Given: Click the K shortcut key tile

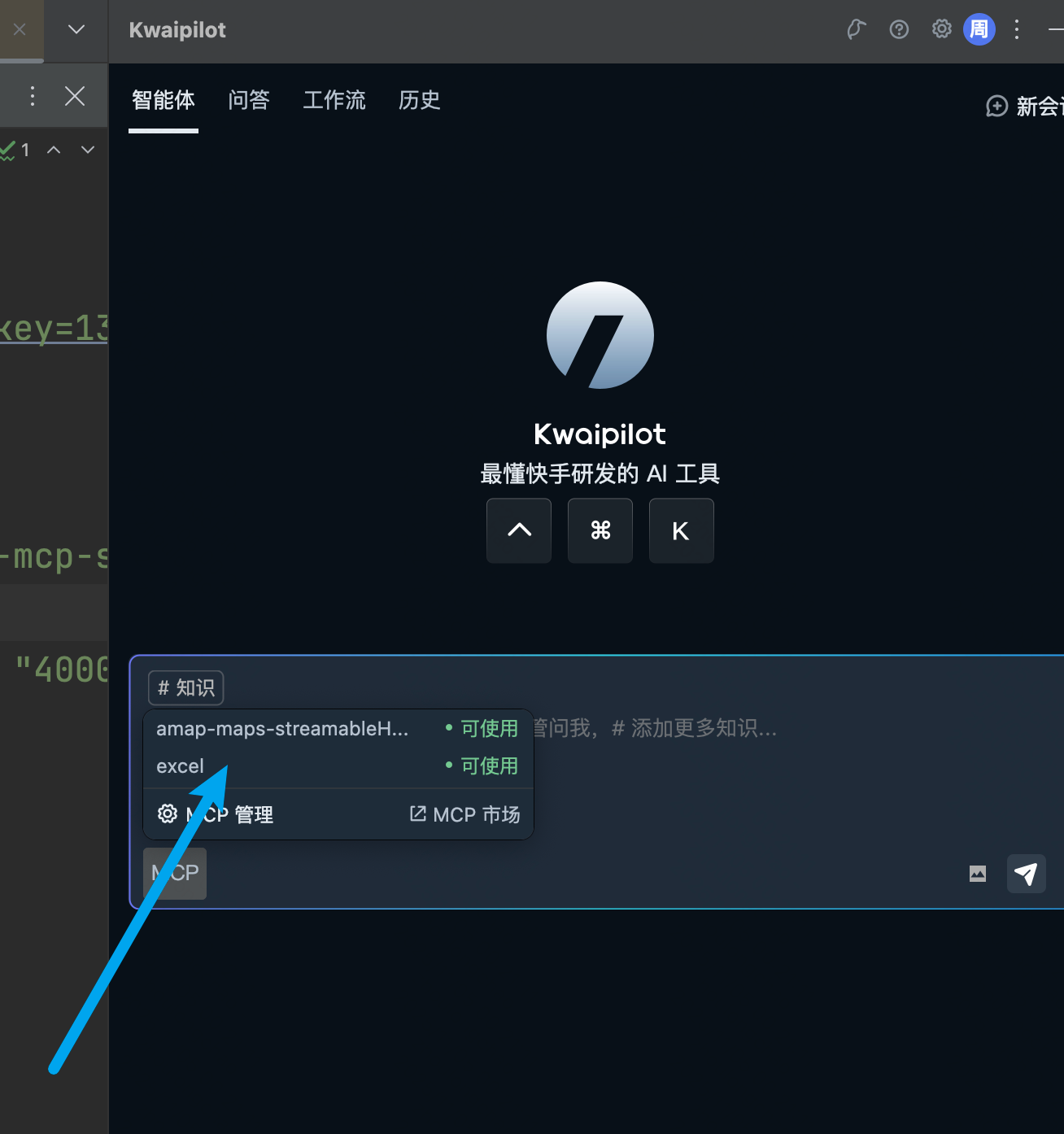Looking at the screenshot, I should (x=682, y=530).
